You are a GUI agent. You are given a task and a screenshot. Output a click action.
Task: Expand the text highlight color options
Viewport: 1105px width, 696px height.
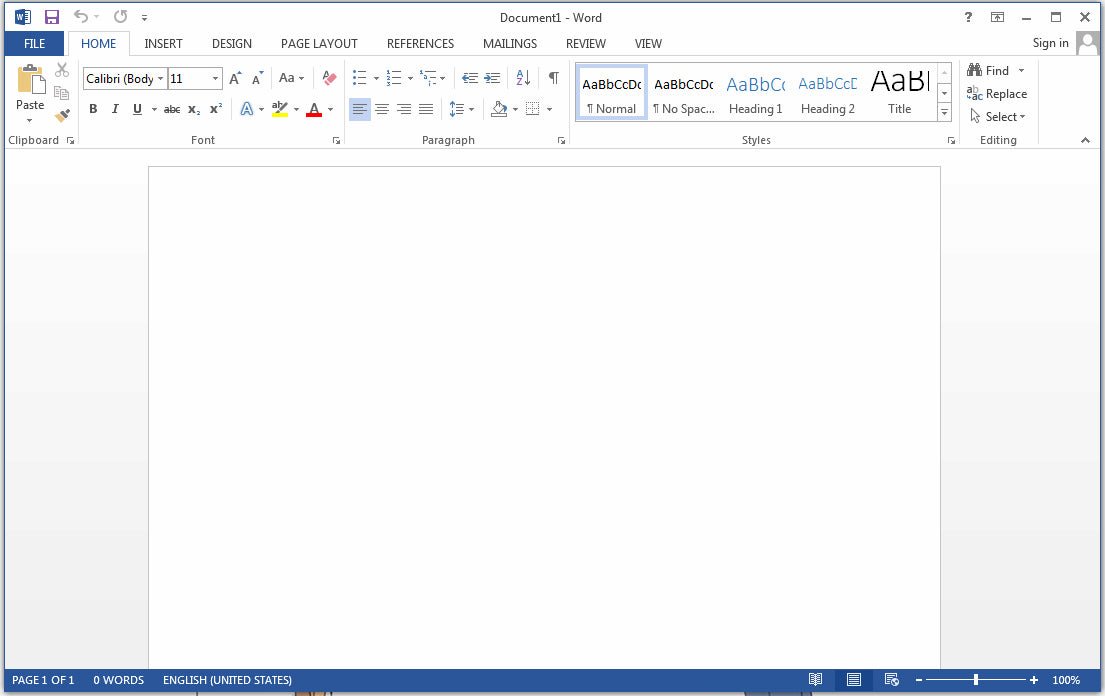click(x=295, y=109)
